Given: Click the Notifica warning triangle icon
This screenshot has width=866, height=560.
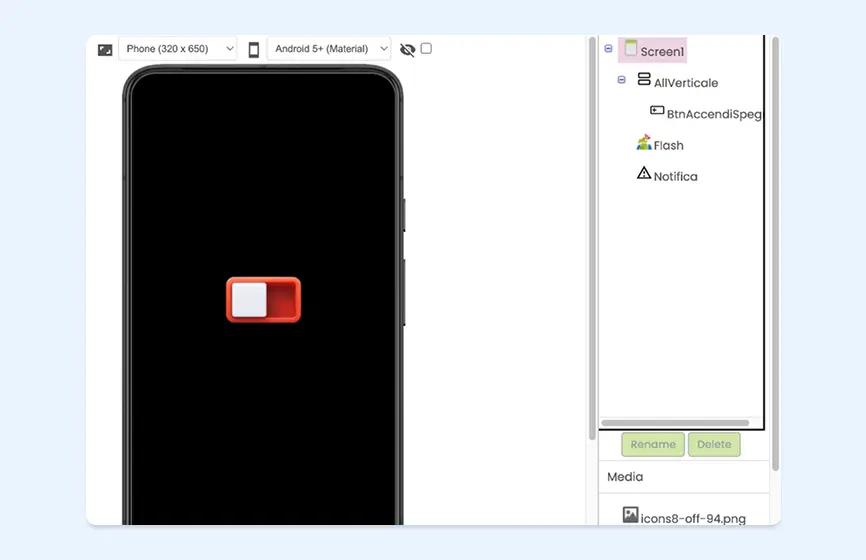Looking at the screenshot, I should point(644,174).
